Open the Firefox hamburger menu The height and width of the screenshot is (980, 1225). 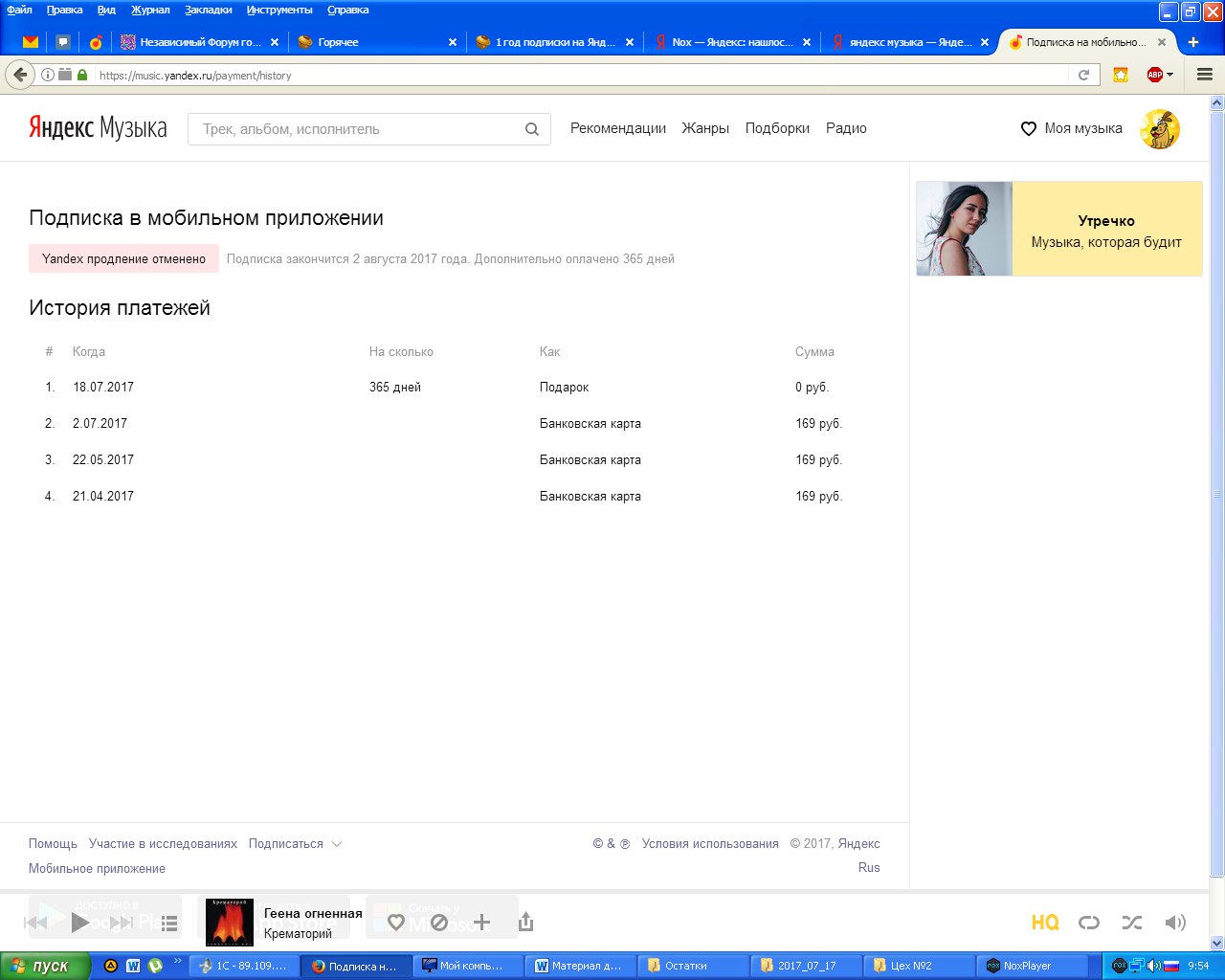(1205, 75)
